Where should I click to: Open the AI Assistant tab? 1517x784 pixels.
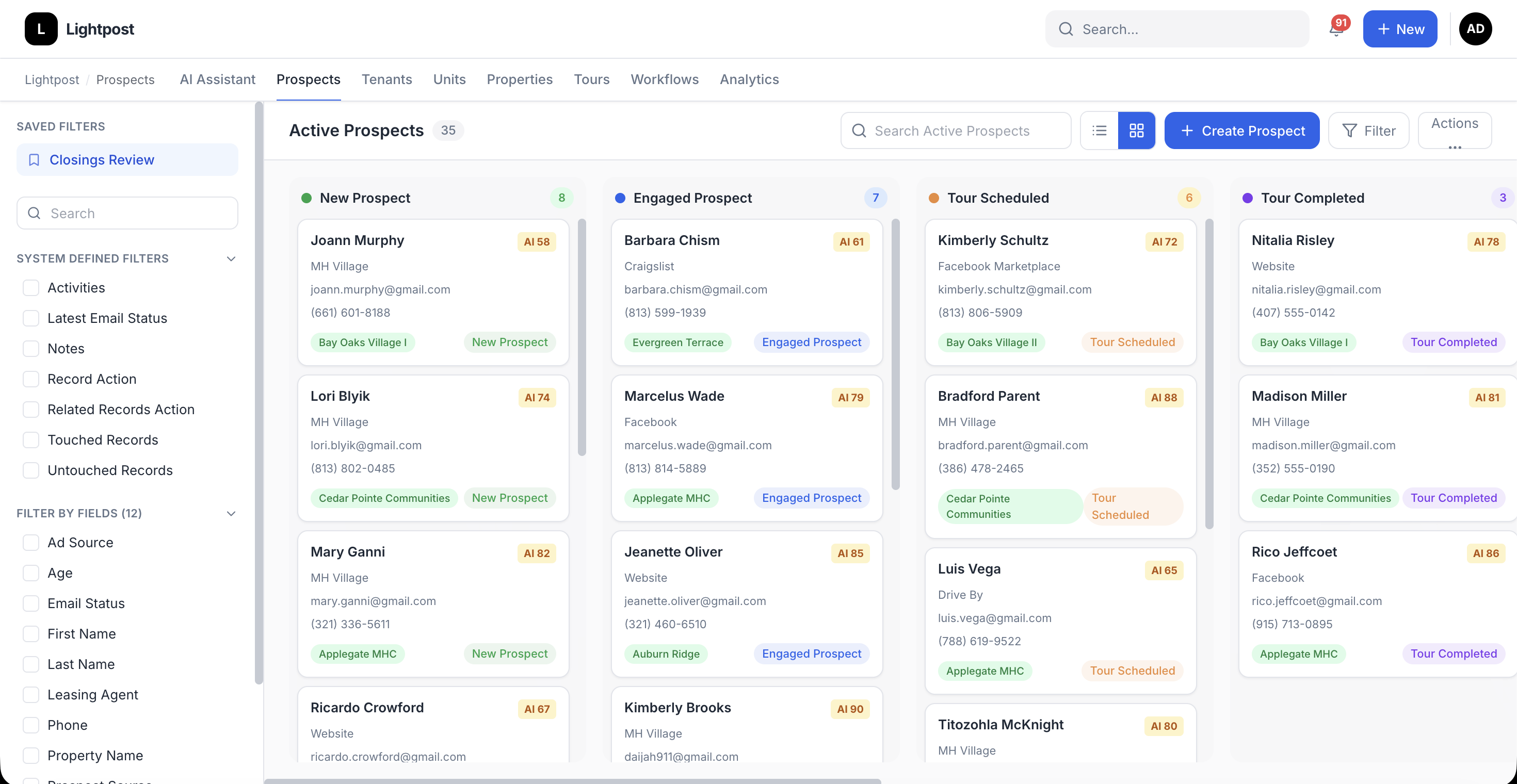point(217,79)
